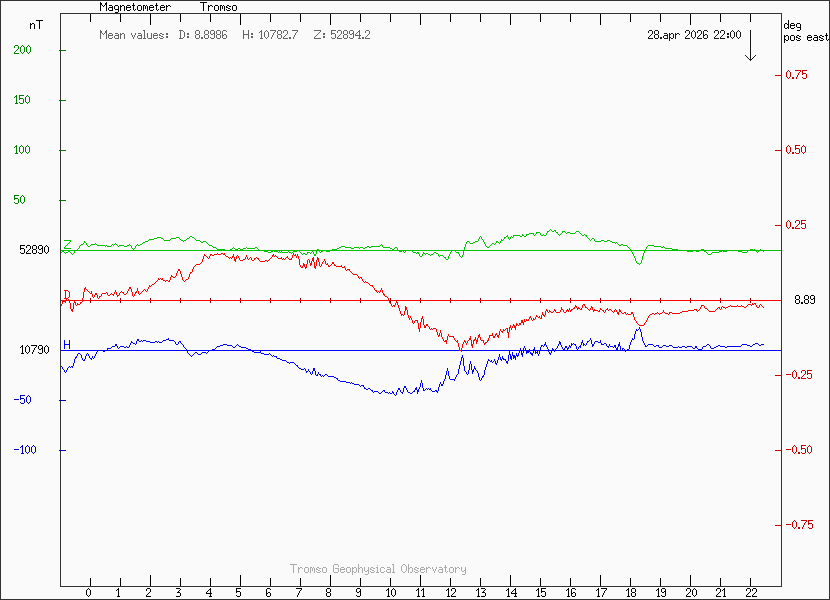
Task: Select the Z: 52894.2 mean value
Action: pyautogui.click(x=342, y=35)
